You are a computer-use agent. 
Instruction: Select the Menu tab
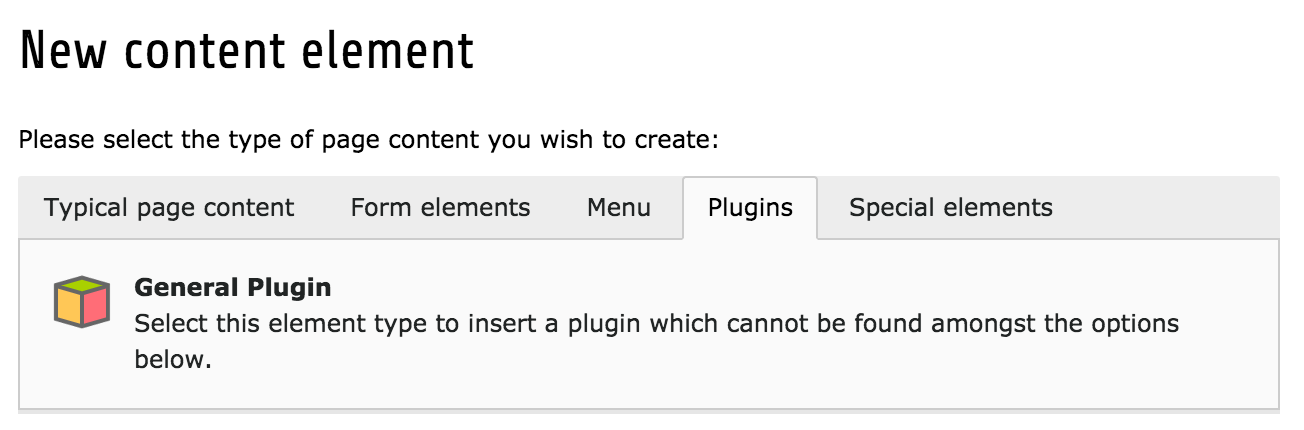[x=618, y=208]
